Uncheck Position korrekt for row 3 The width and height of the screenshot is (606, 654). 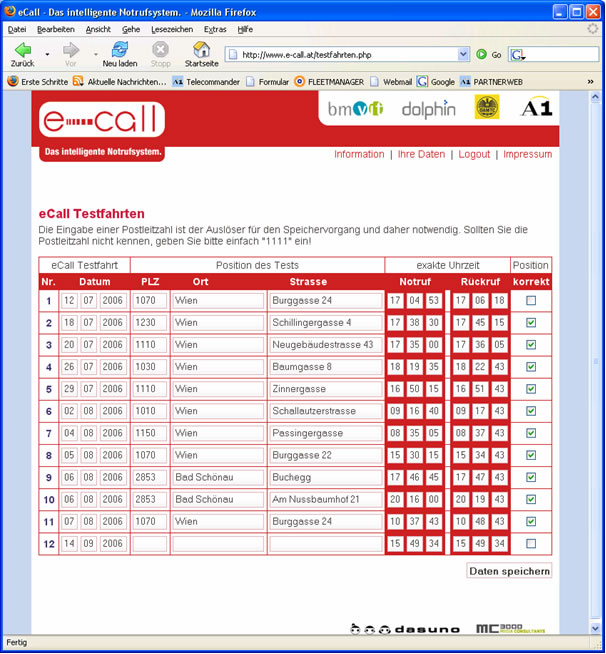[531, 345]
